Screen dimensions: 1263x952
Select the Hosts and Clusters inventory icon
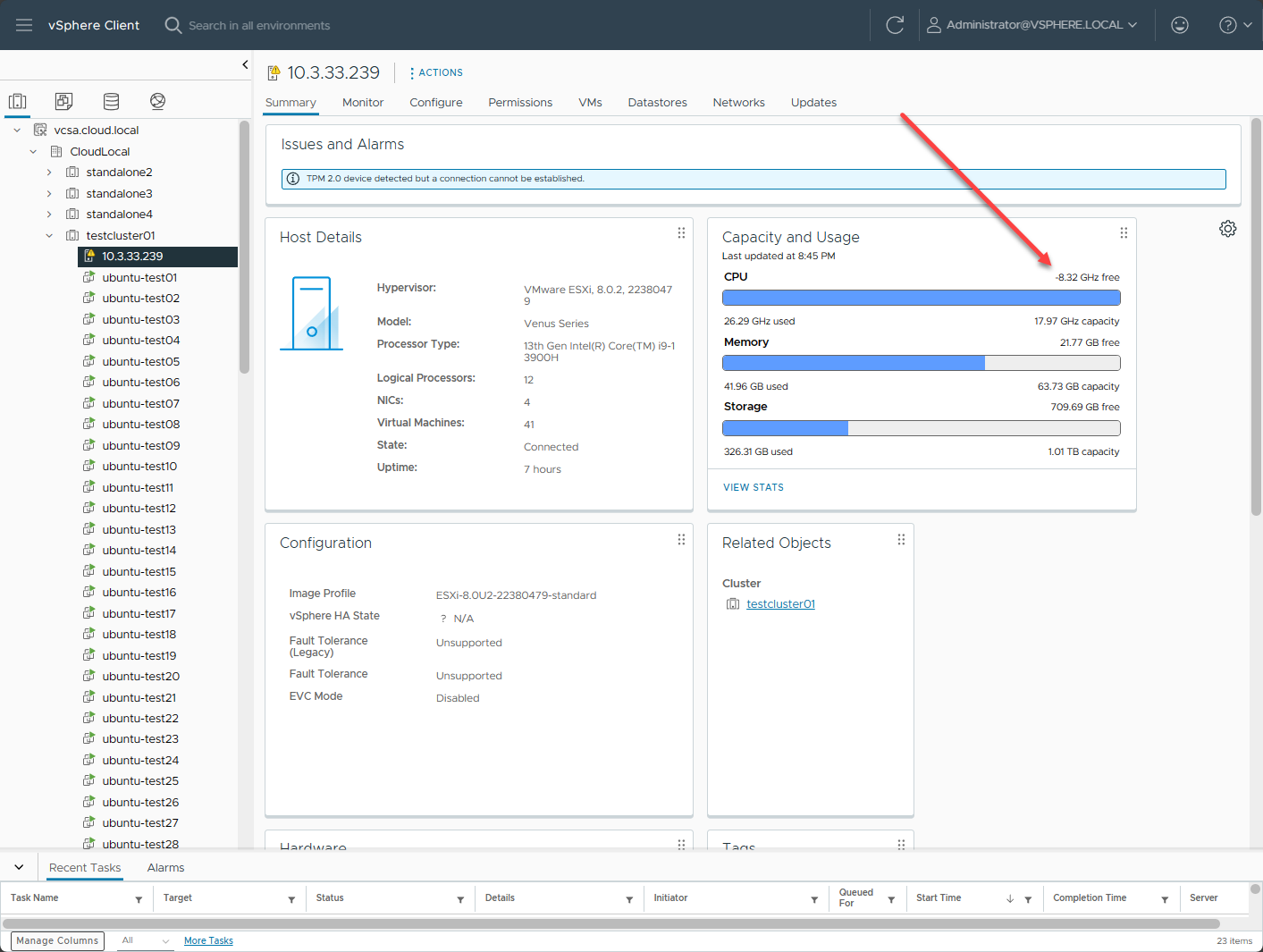(18, 101)
